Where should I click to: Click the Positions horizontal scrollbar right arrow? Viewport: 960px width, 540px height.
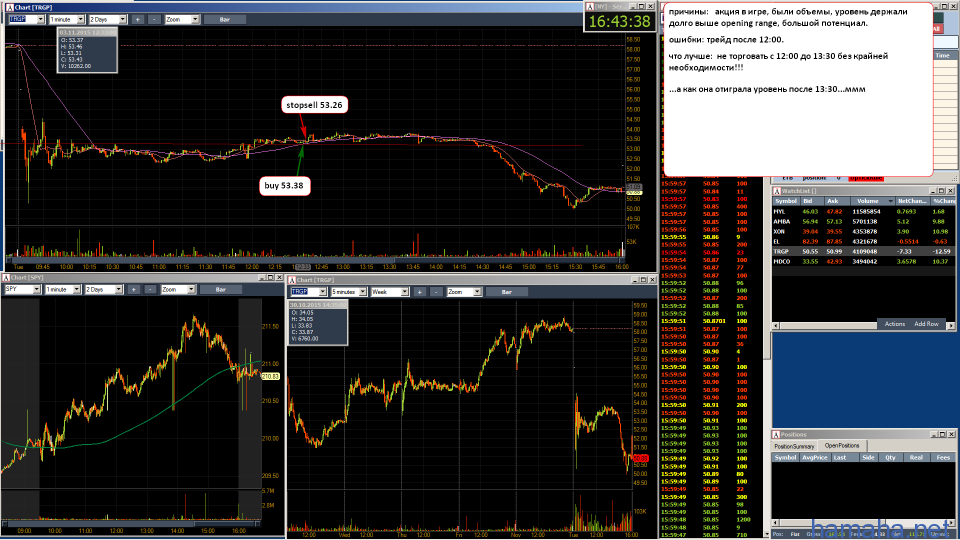951,523
